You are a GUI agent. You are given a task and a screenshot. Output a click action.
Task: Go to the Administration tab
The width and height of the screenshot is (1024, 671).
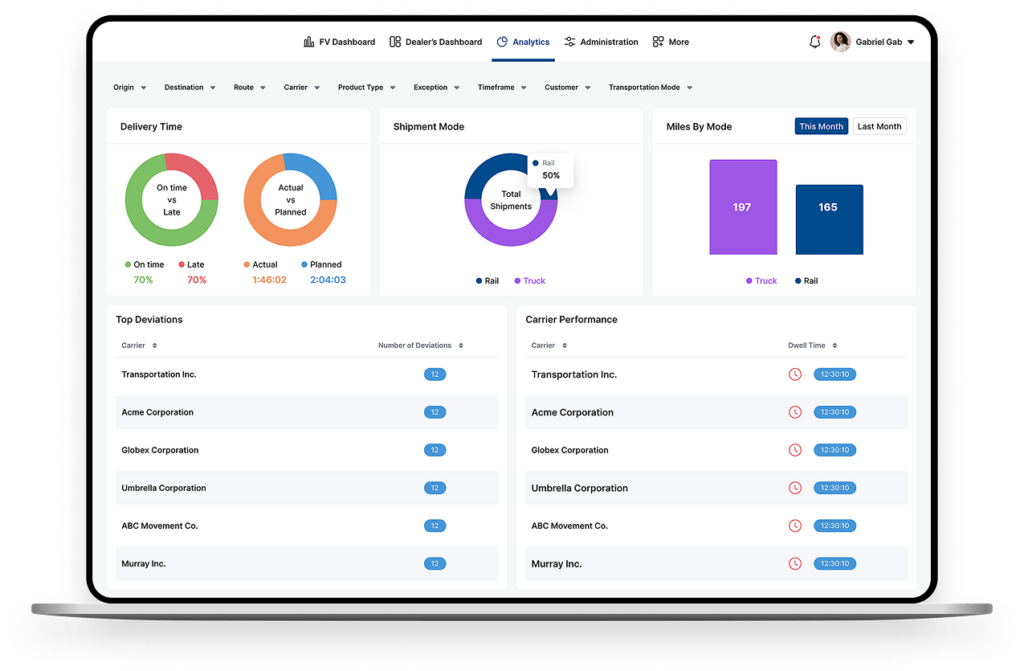(x=601, y=42)
